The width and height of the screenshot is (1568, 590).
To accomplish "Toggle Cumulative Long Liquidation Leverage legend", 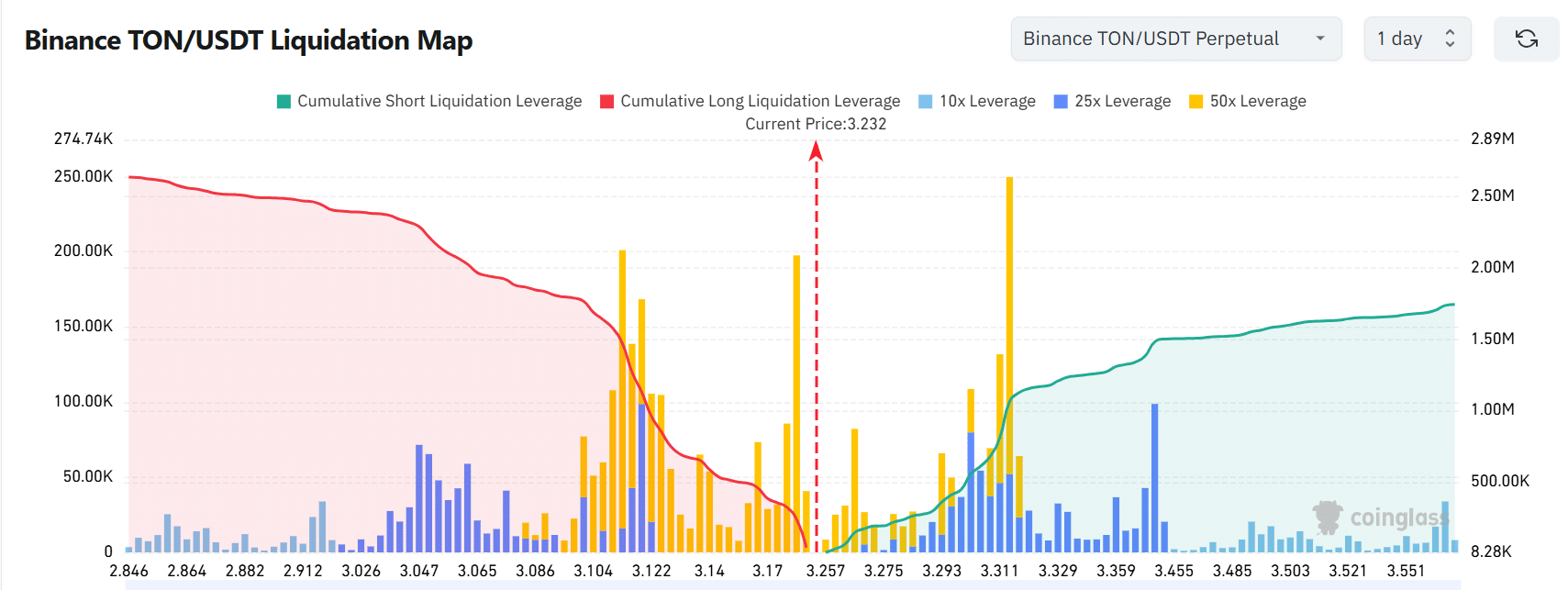I will click(x=750, y=101).
